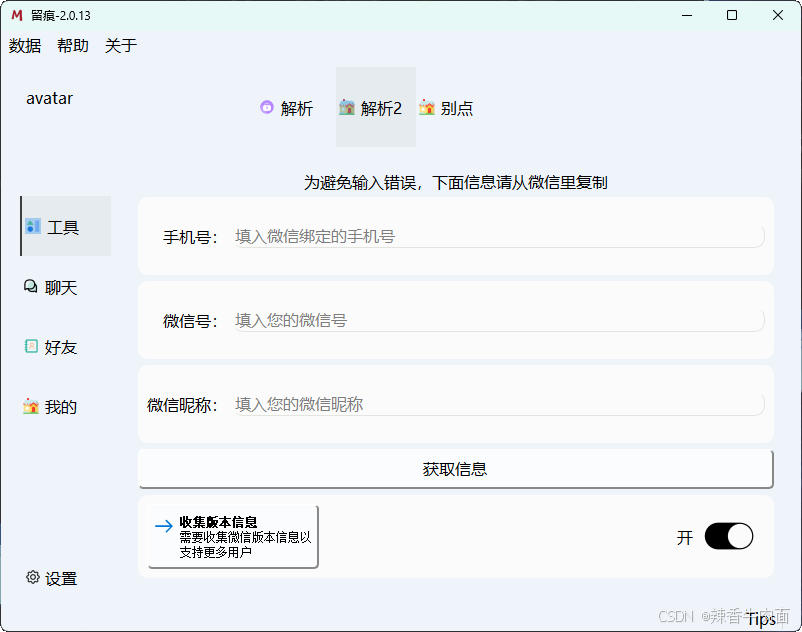
Task: Close the 留痕 window
Action: point(777,15)
